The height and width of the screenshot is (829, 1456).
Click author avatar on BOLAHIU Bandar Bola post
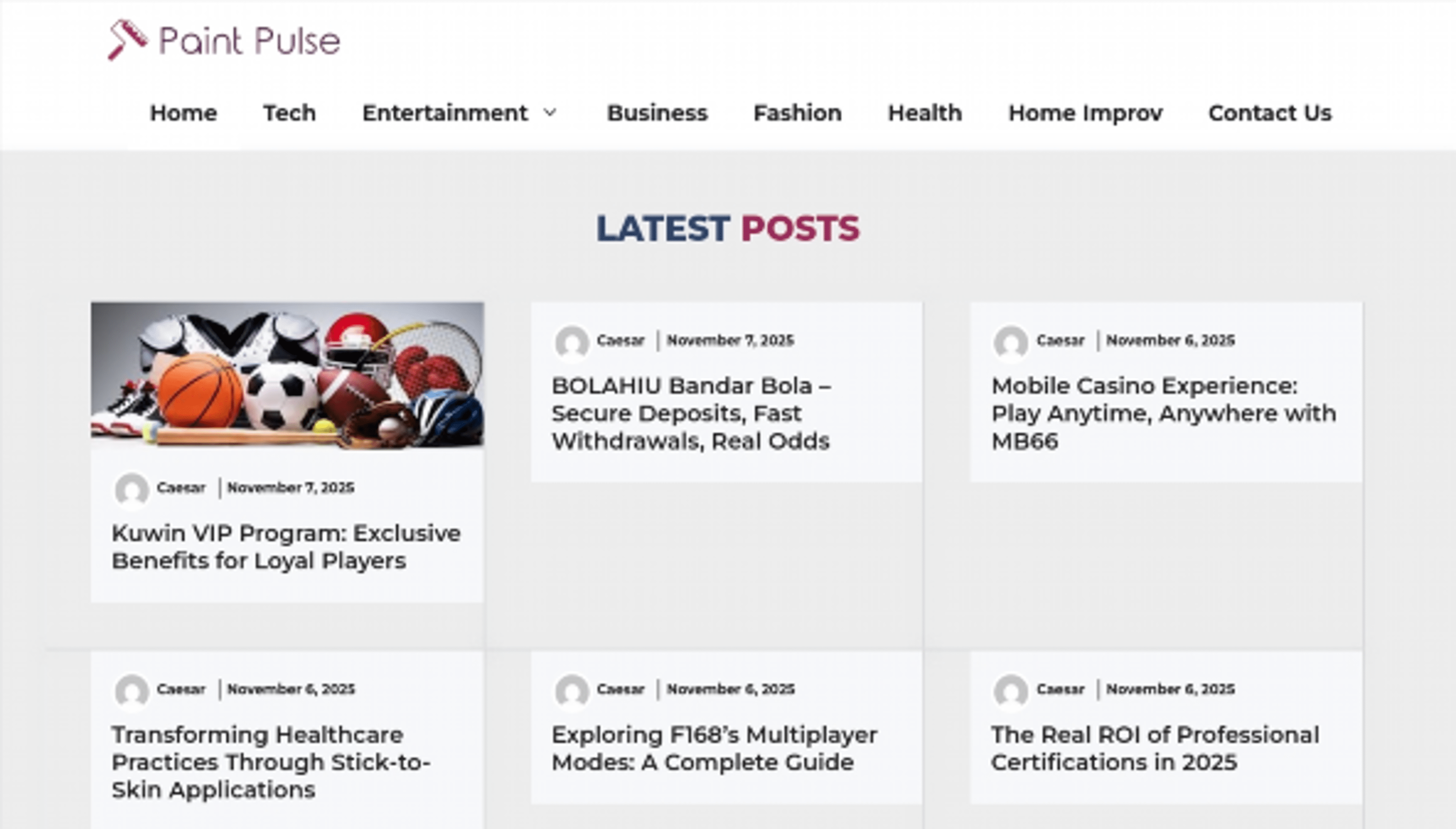coord(571,342)
